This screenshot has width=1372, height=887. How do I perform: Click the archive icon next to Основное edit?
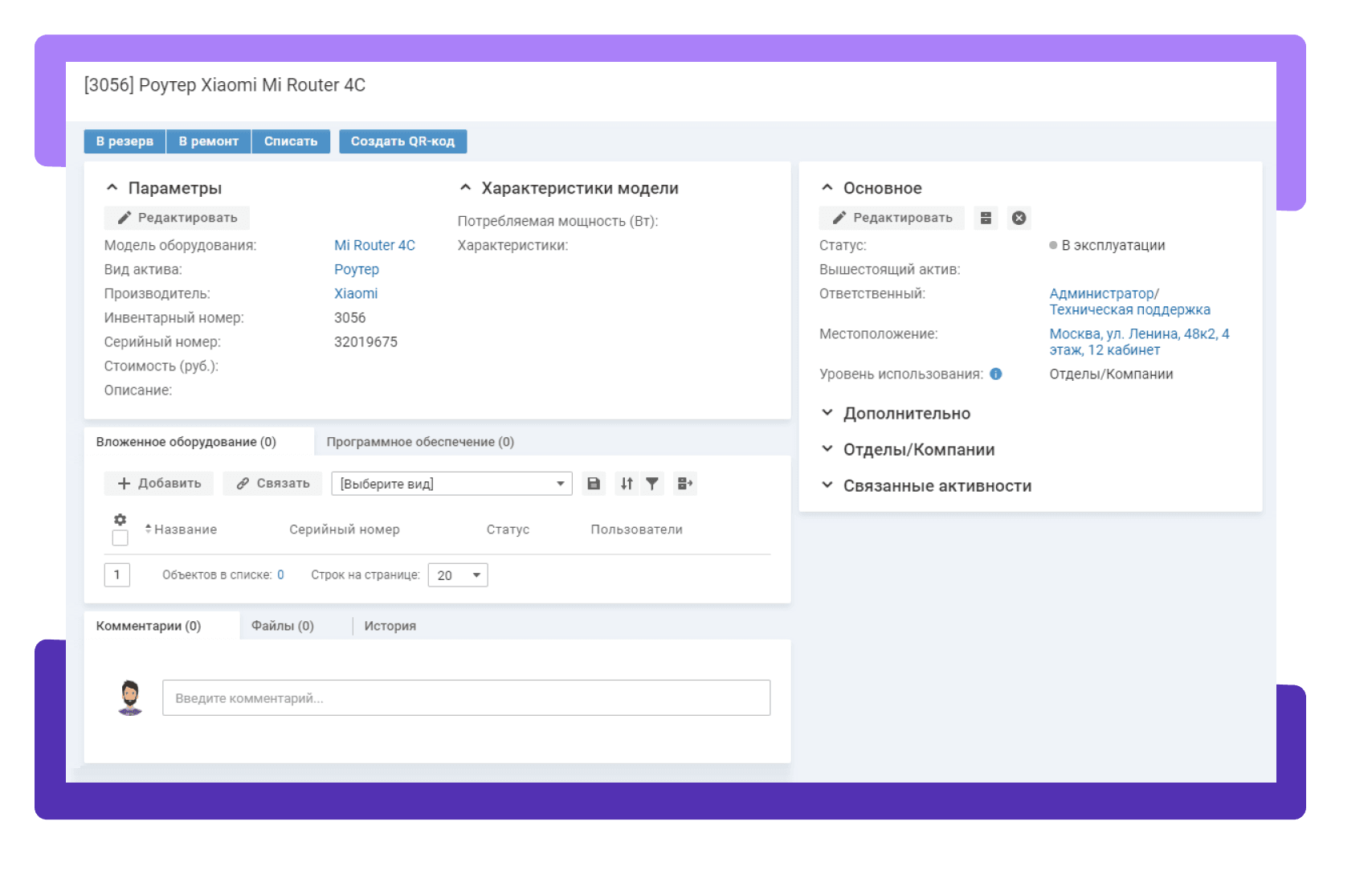(986, 218)
